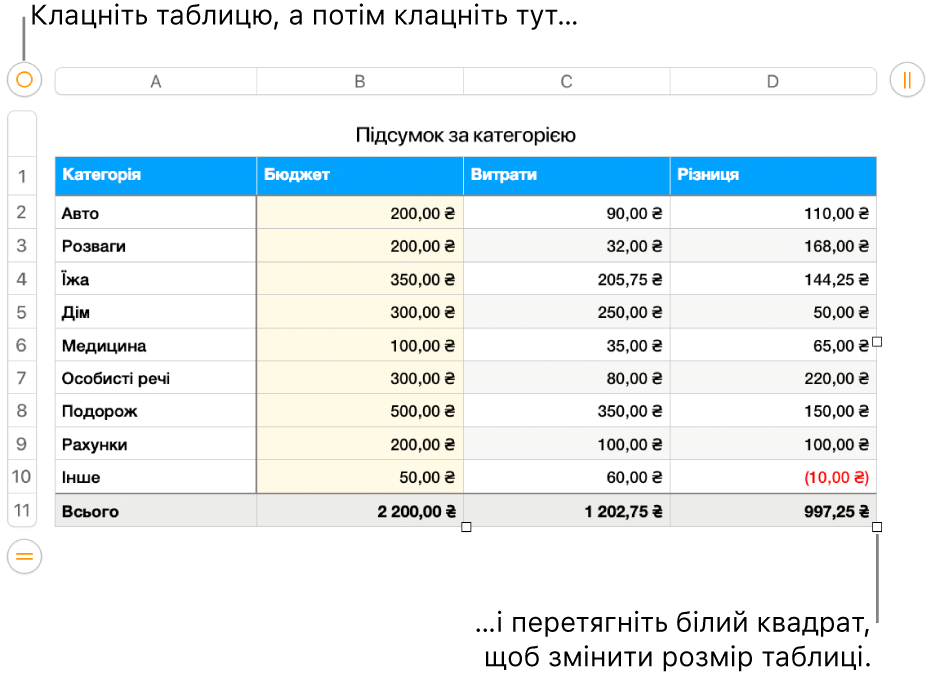Screen dimensions: 931x678
Task: Click the add row handle icon
Action: [x=24, y=556]
